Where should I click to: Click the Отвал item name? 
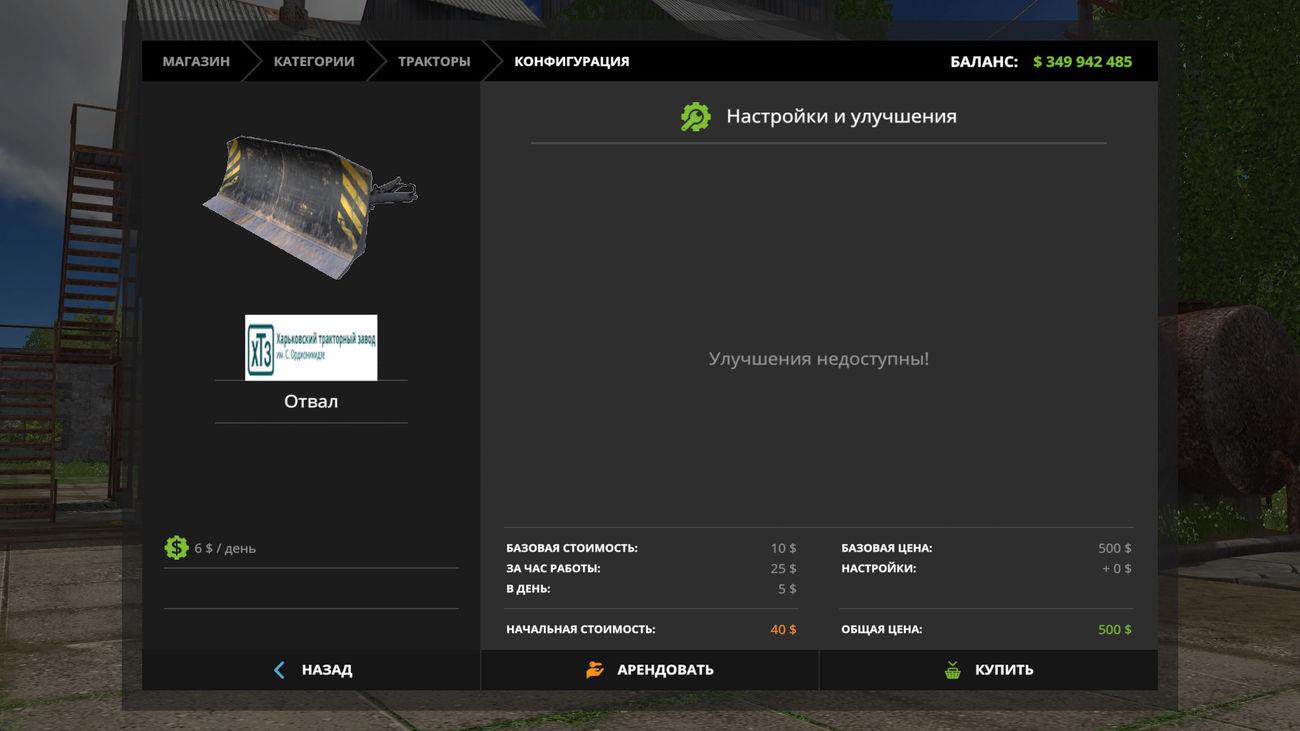pyautogui.click(x=311, y=401)
